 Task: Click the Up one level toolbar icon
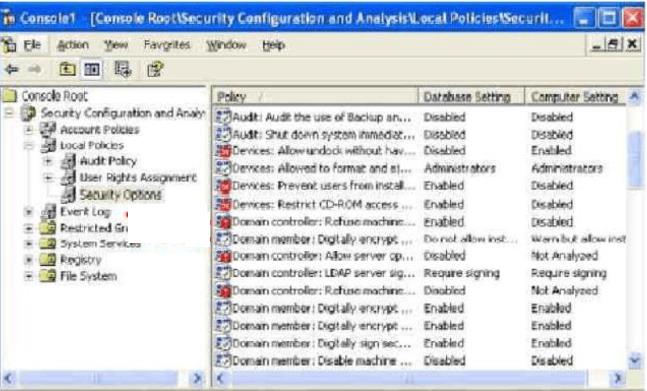tap(67, 69)
